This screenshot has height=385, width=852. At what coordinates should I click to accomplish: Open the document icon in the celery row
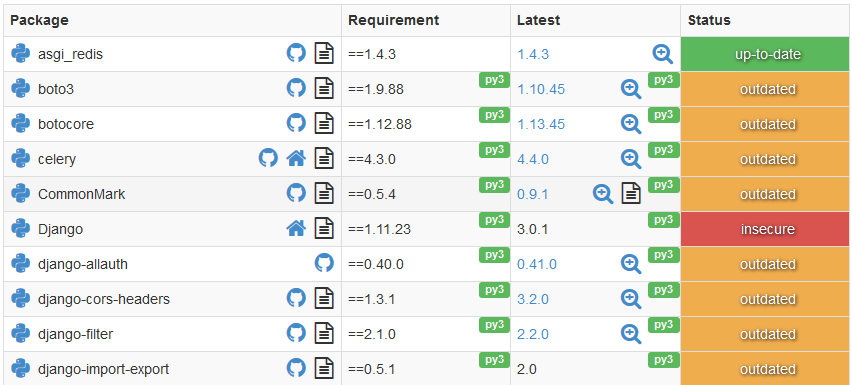pyautogui.click(x=324, y=159)
